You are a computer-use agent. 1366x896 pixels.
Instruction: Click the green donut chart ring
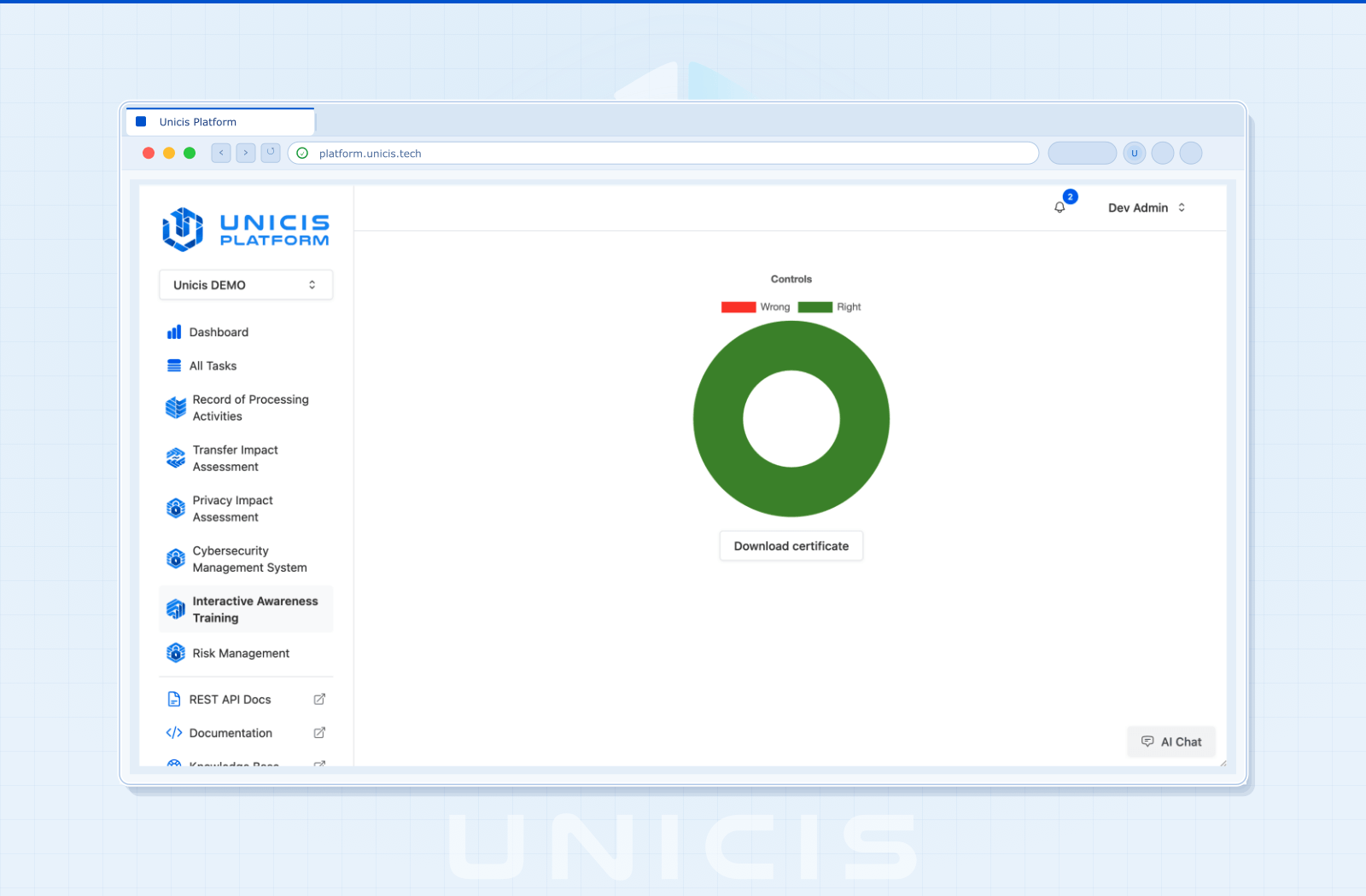tap(718, 419)
